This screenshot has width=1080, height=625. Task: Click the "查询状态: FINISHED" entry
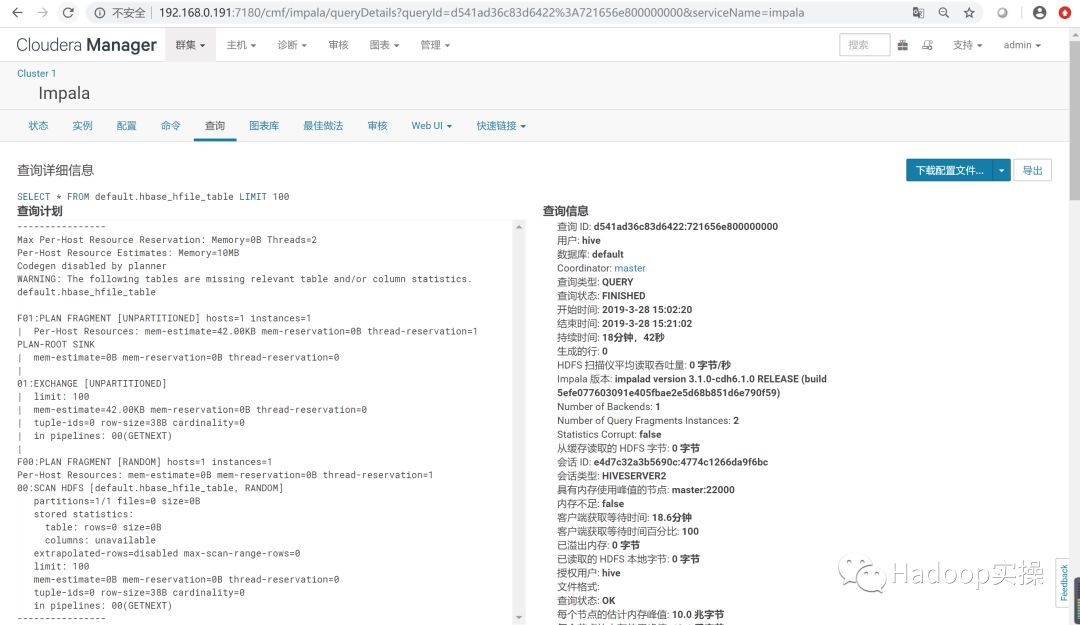point(601,296)
